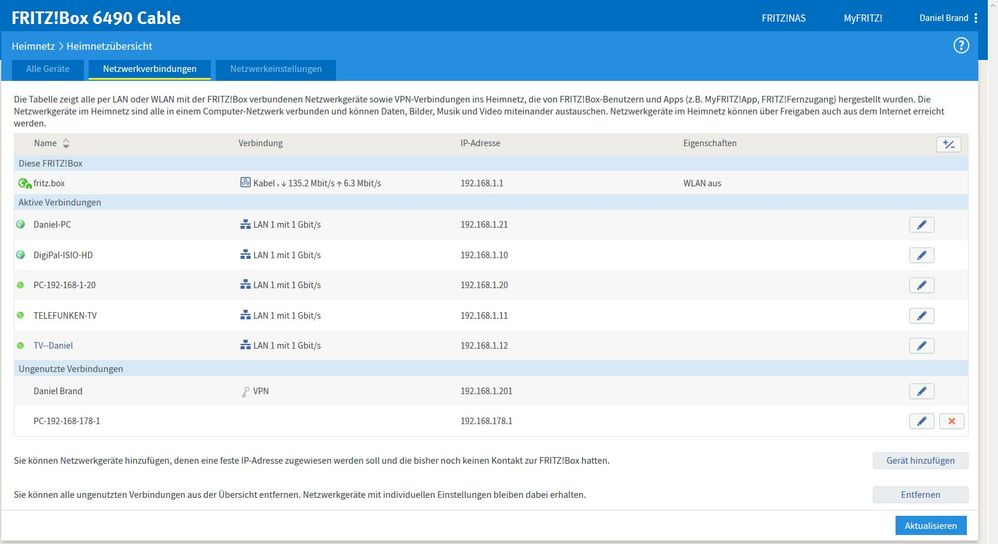Edit the TELEFUNKEN-TV entry pencil icon
The height and width of the screenshot is (544, 998).
pos(922,316)
